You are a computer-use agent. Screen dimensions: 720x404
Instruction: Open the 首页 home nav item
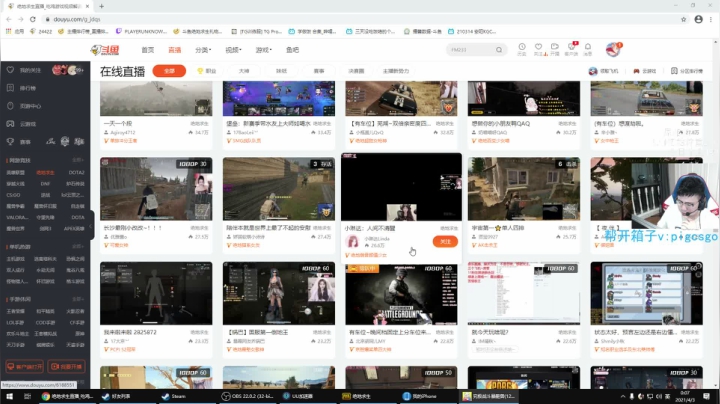(147, 50)
